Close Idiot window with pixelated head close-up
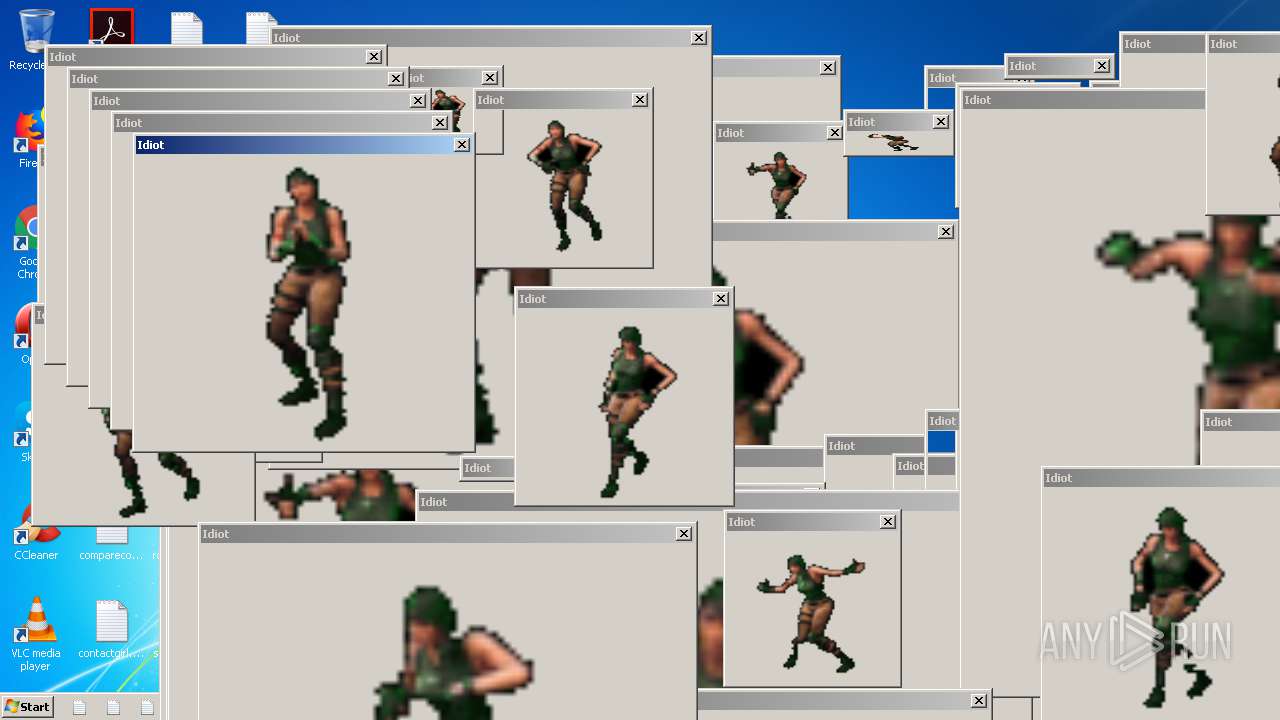 [684, 534]
